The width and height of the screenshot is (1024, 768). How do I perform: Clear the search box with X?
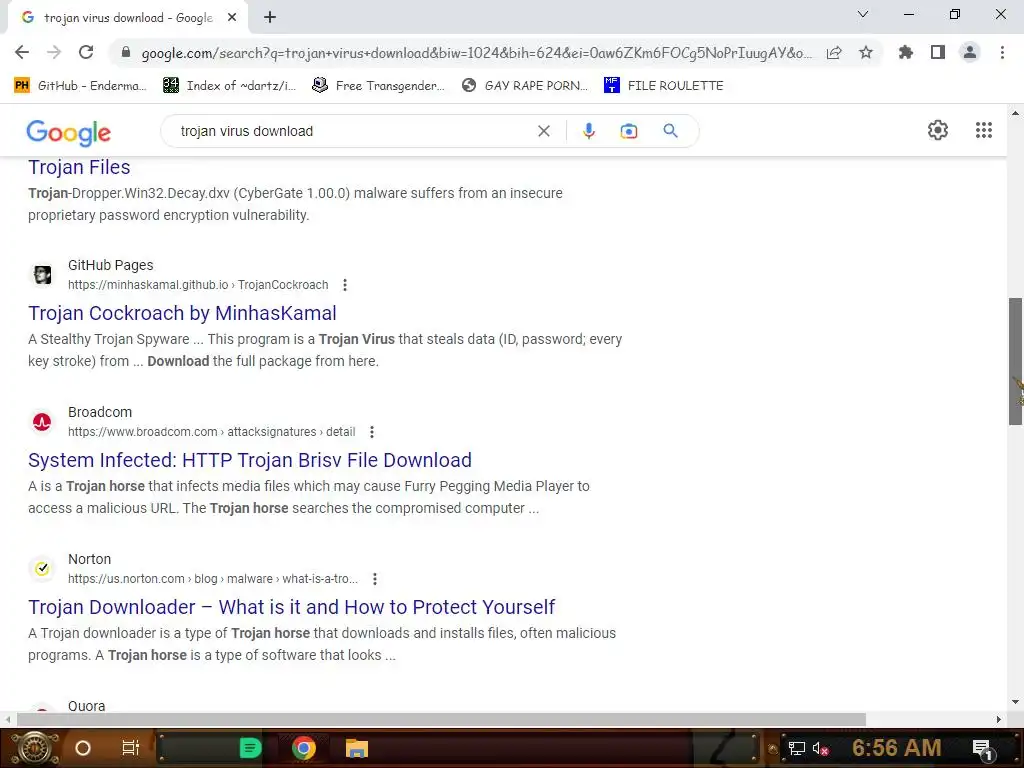[x=543, y=131]
